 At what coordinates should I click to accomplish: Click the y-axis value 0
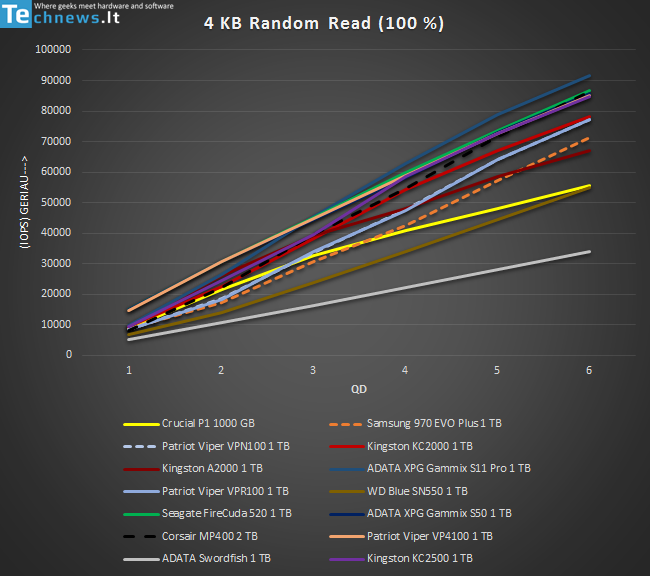[69, 355]
